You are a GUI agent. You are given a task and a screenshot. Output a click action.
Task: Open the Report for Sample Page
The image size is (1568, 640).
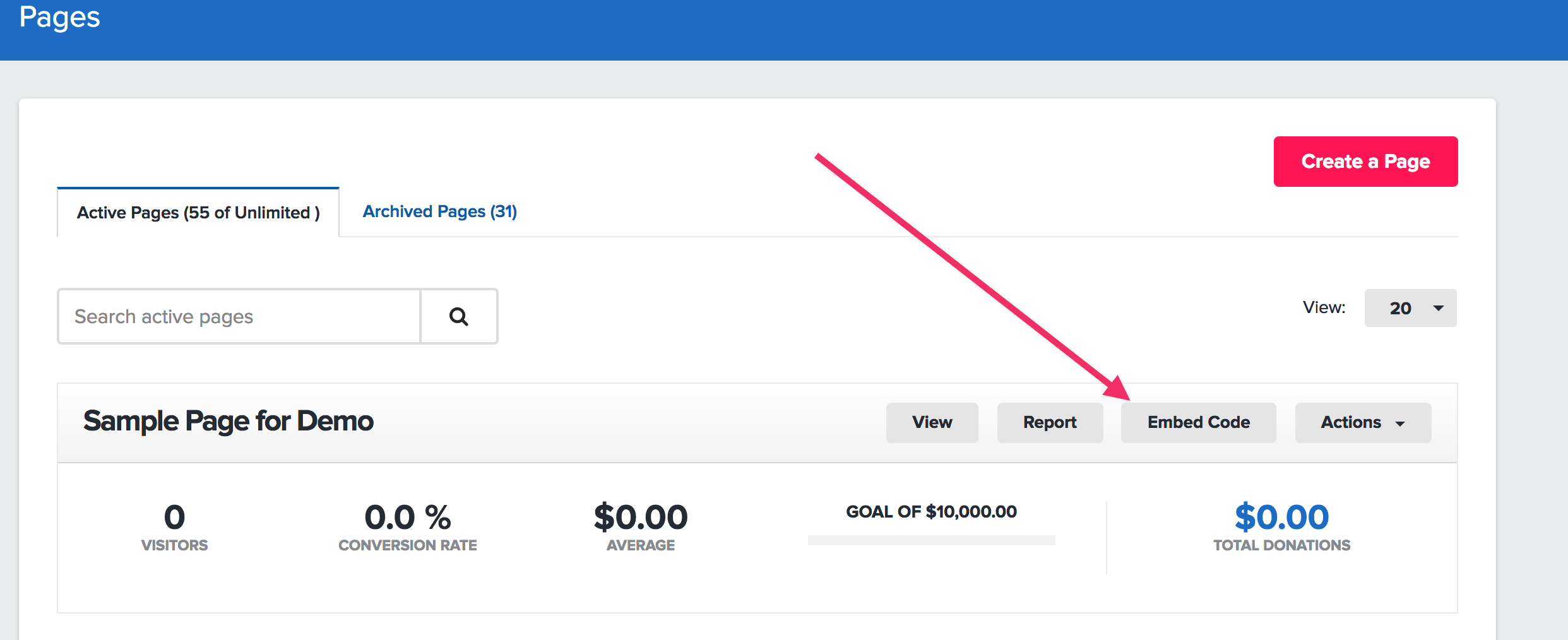1050,422
